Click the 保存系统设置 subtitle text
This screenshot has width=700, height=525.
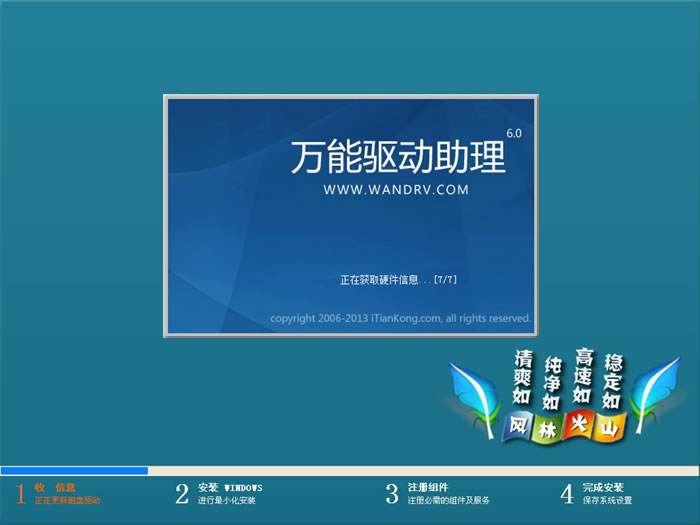click(607, 500)
